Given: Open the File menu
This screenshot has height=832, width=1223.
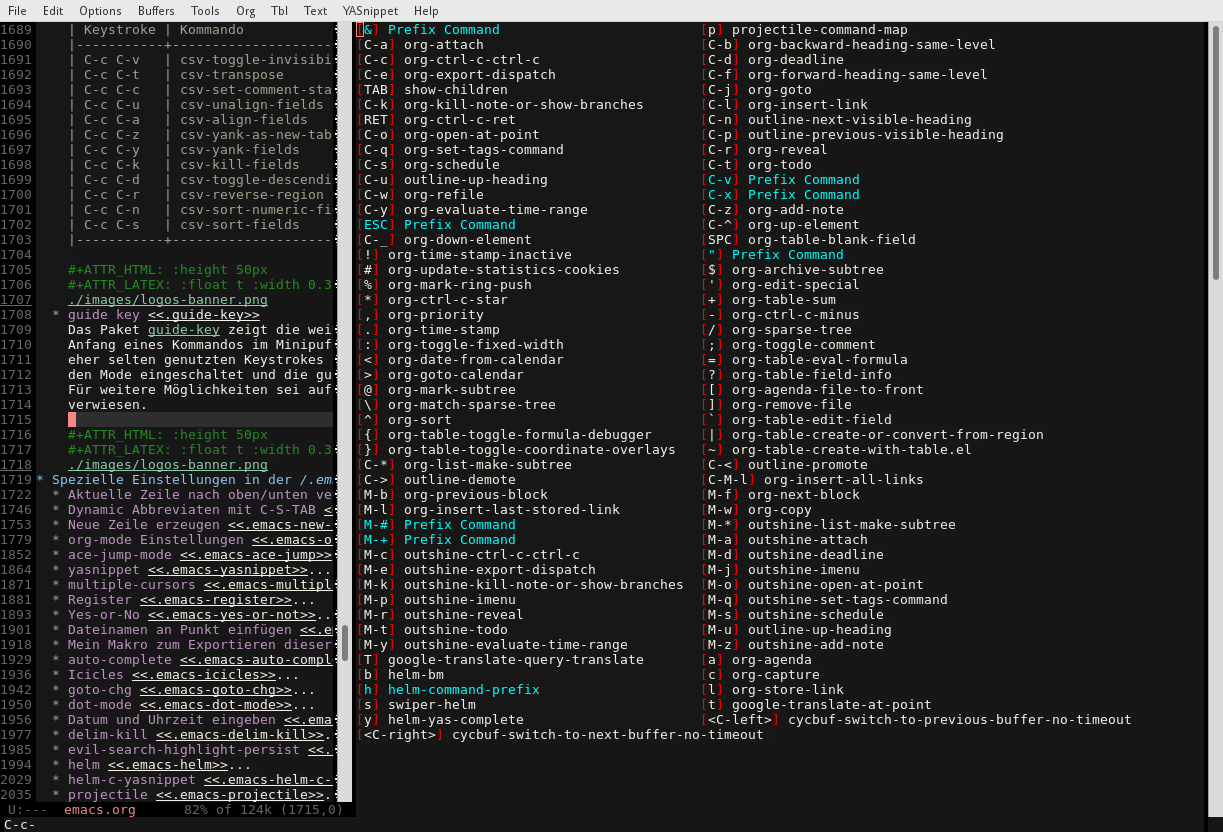Looking at the screenshot, I should pos(17,10).
